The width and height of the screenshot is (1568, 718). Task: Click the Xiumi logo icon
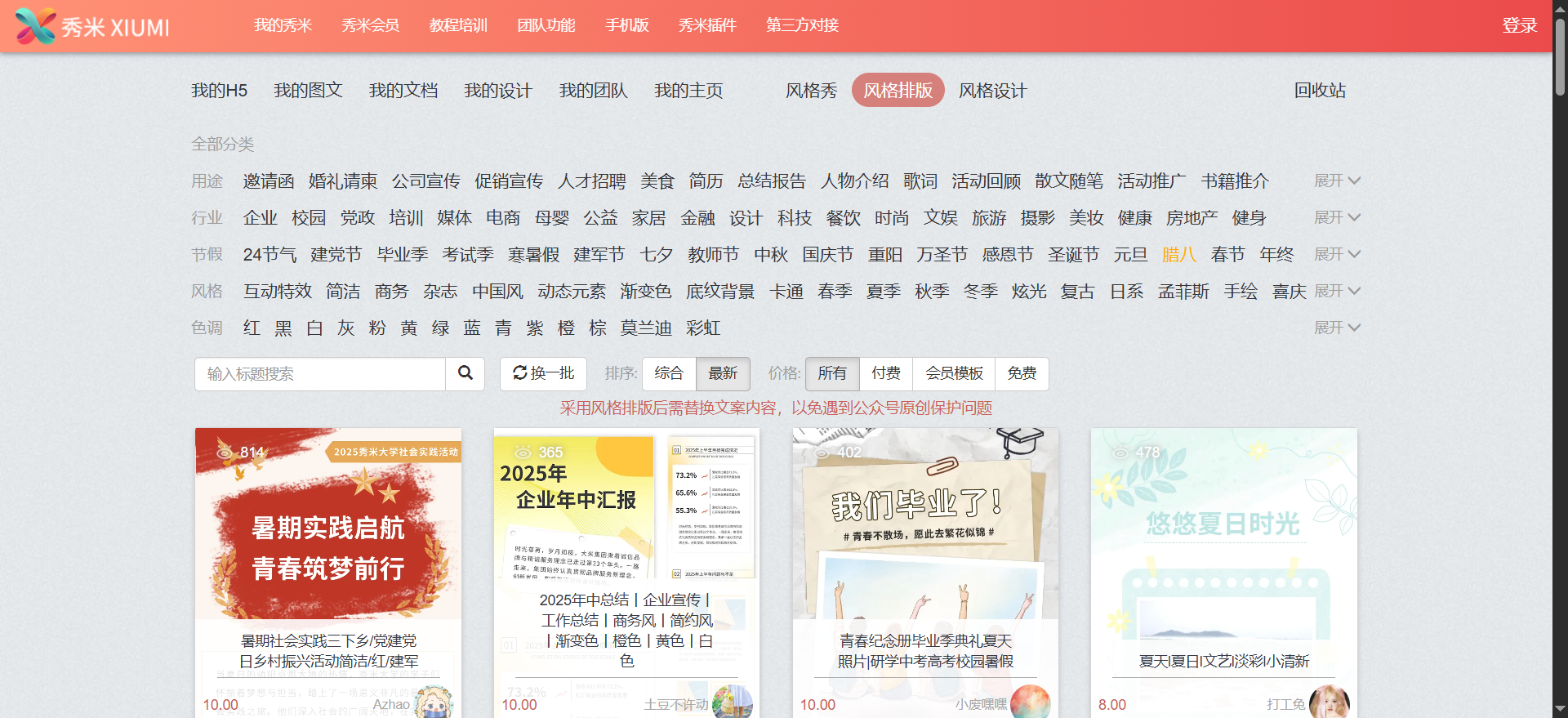click(x=35, y=26)
